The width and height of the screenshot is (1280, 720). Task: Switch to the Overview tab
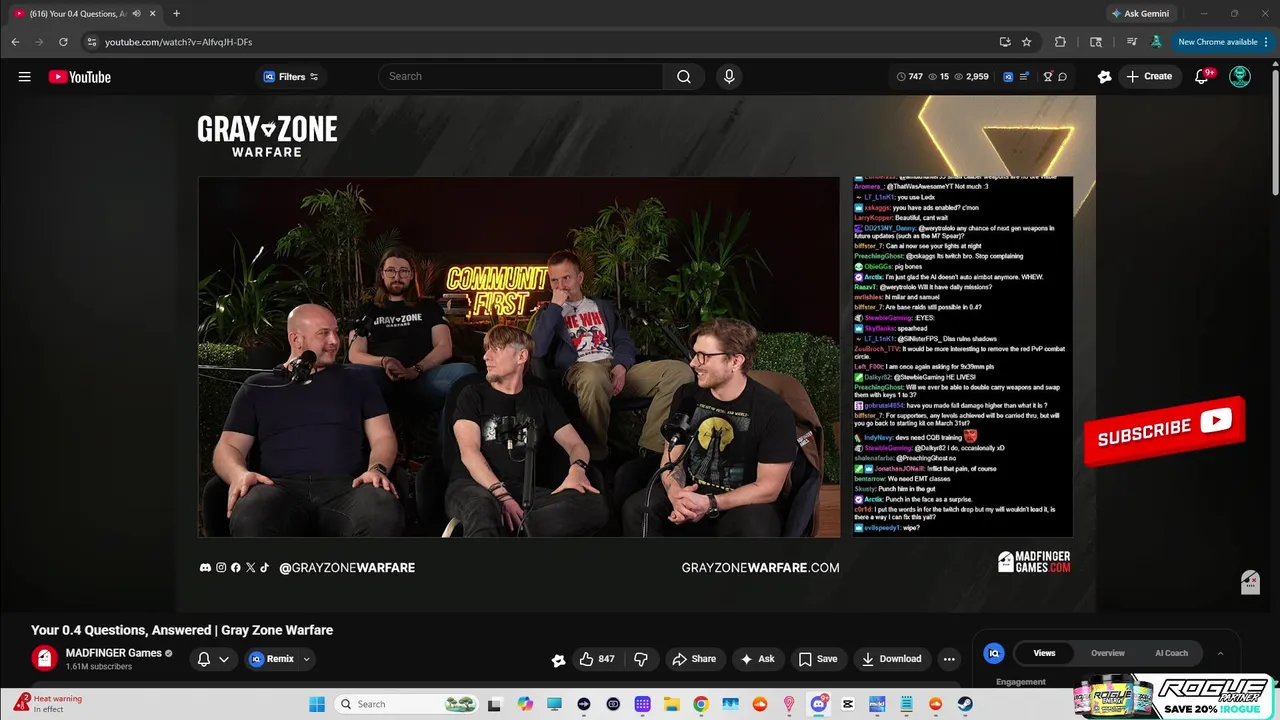pos(1108,653)
